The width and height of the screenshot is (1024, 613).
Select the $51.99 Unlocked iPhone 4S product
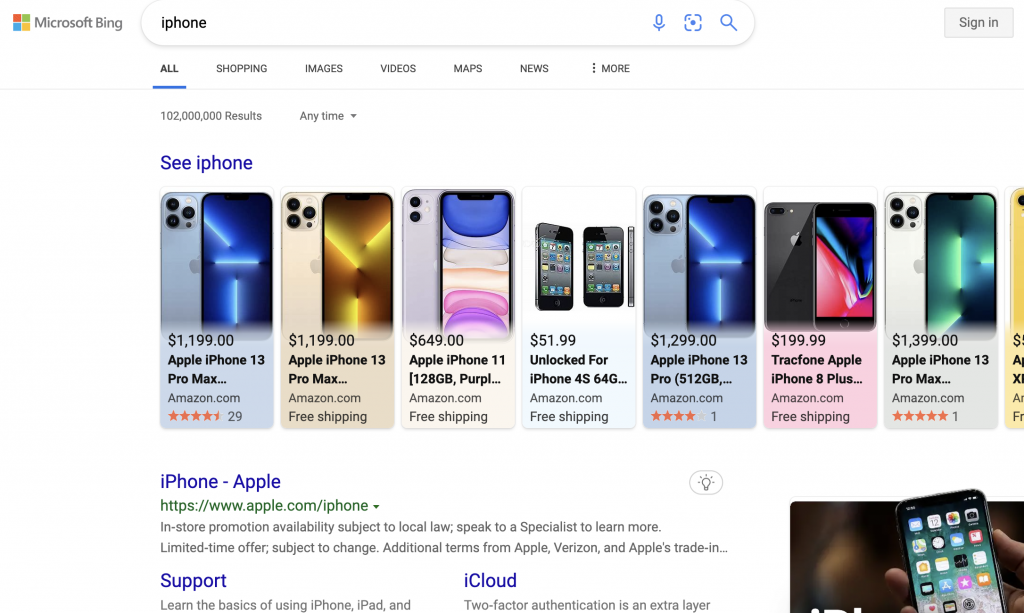tap(579, 308)
